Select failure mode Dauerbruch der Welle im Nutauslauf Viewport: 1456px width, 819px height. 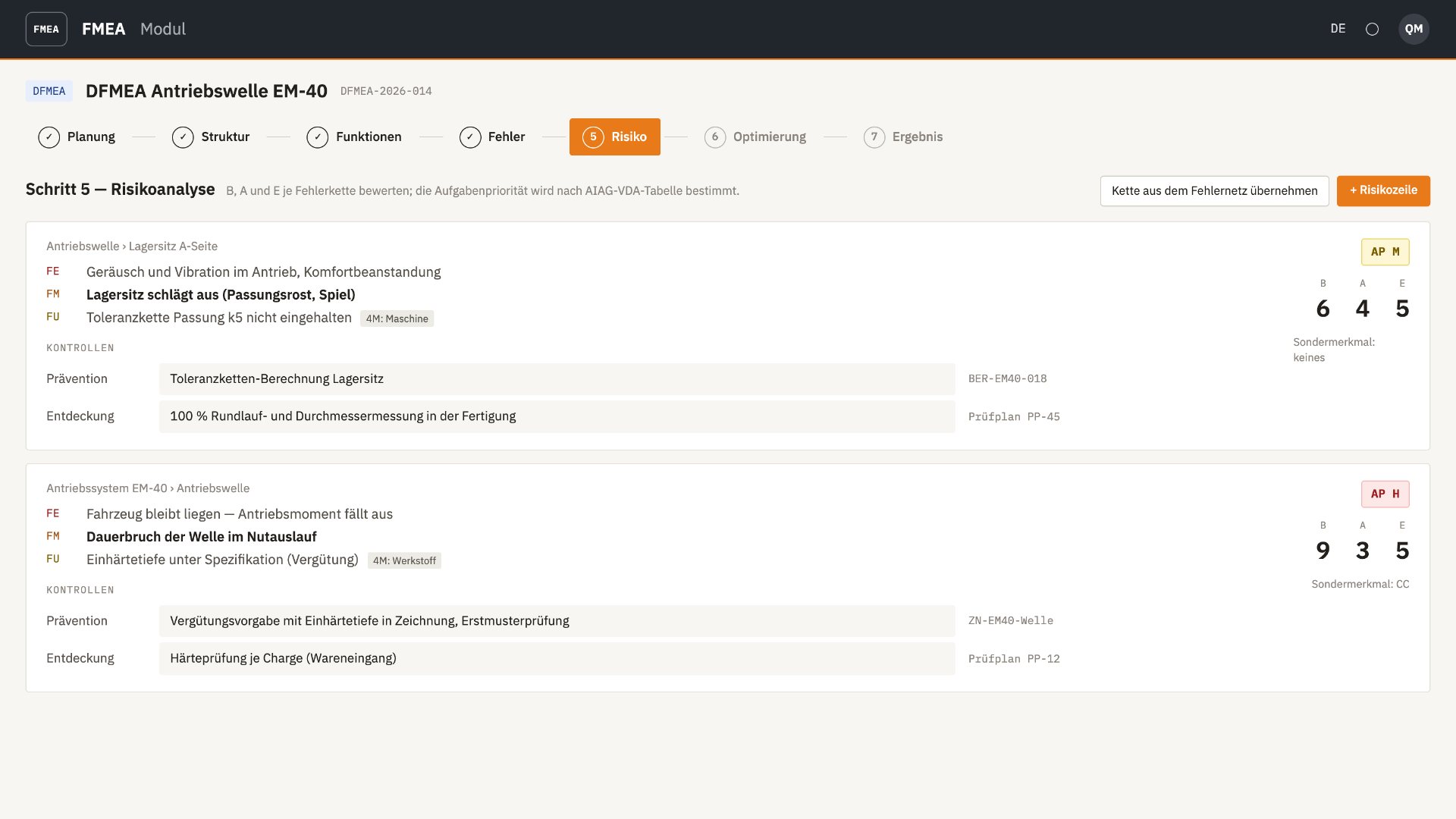(202, 537)
